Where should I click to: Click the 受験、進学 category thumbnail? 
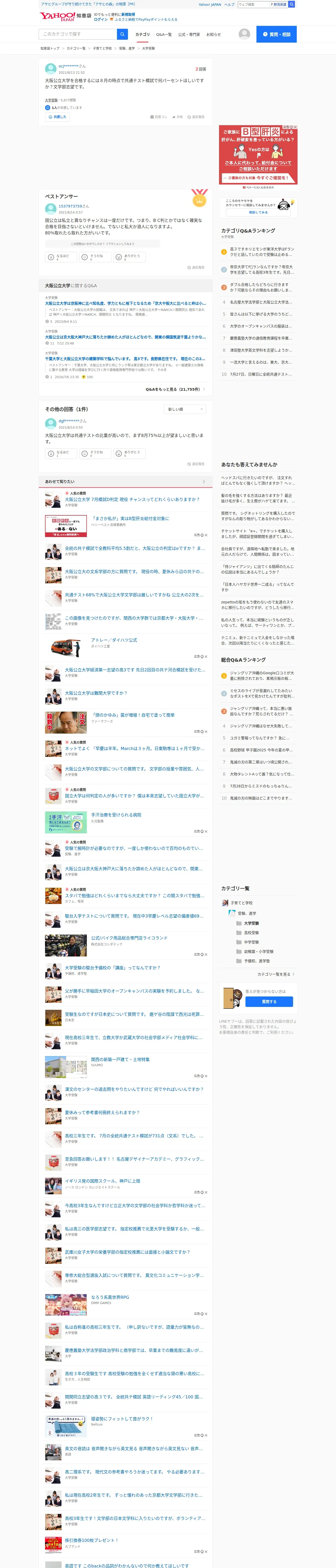[232, 913]
